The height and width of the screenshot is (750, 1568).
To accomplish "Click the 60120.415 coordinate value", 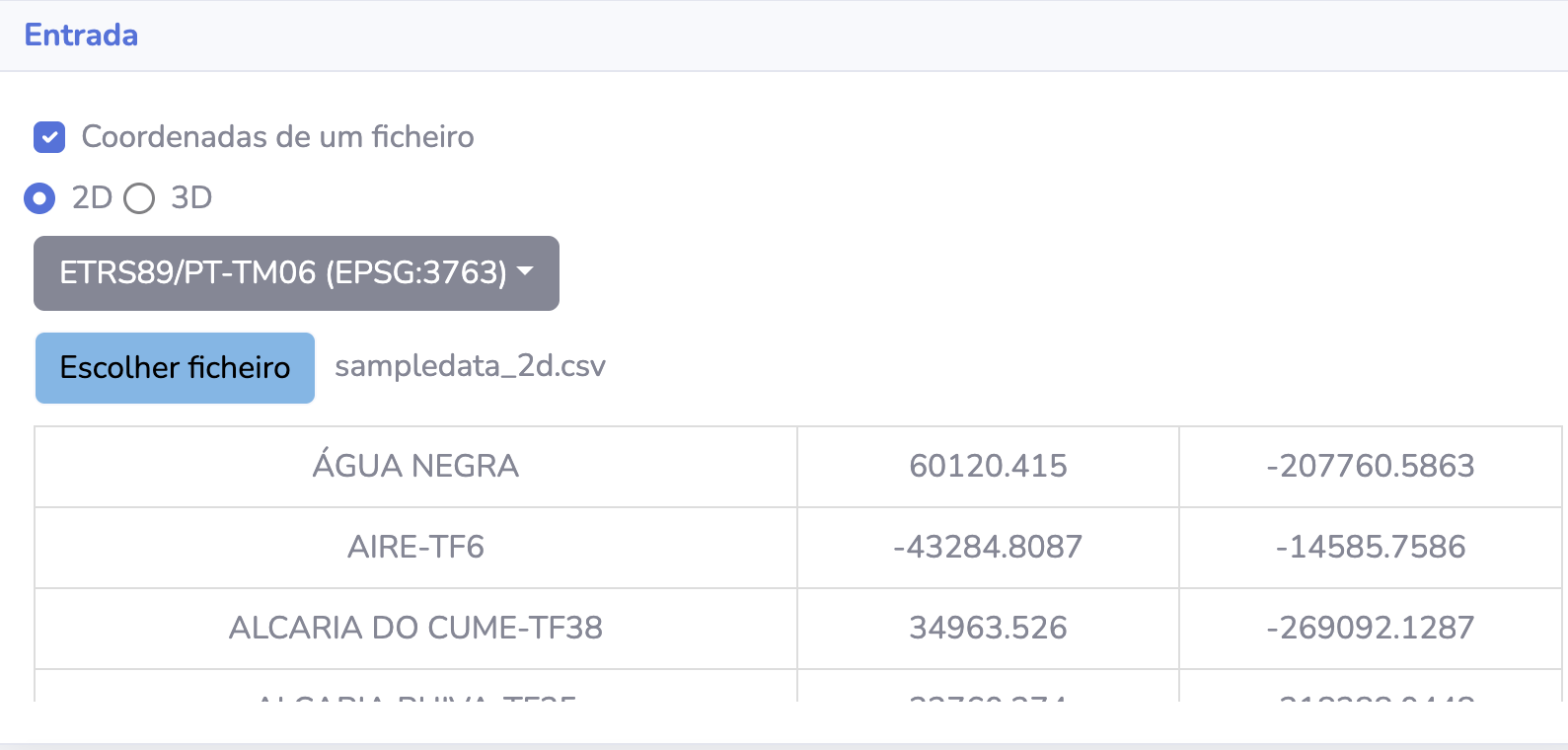I will pos(988,467).
